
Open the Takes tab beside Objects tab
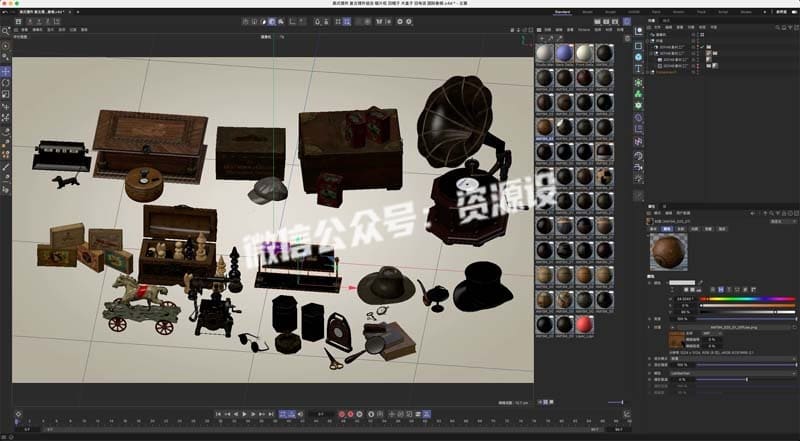[x=666, y=20]
